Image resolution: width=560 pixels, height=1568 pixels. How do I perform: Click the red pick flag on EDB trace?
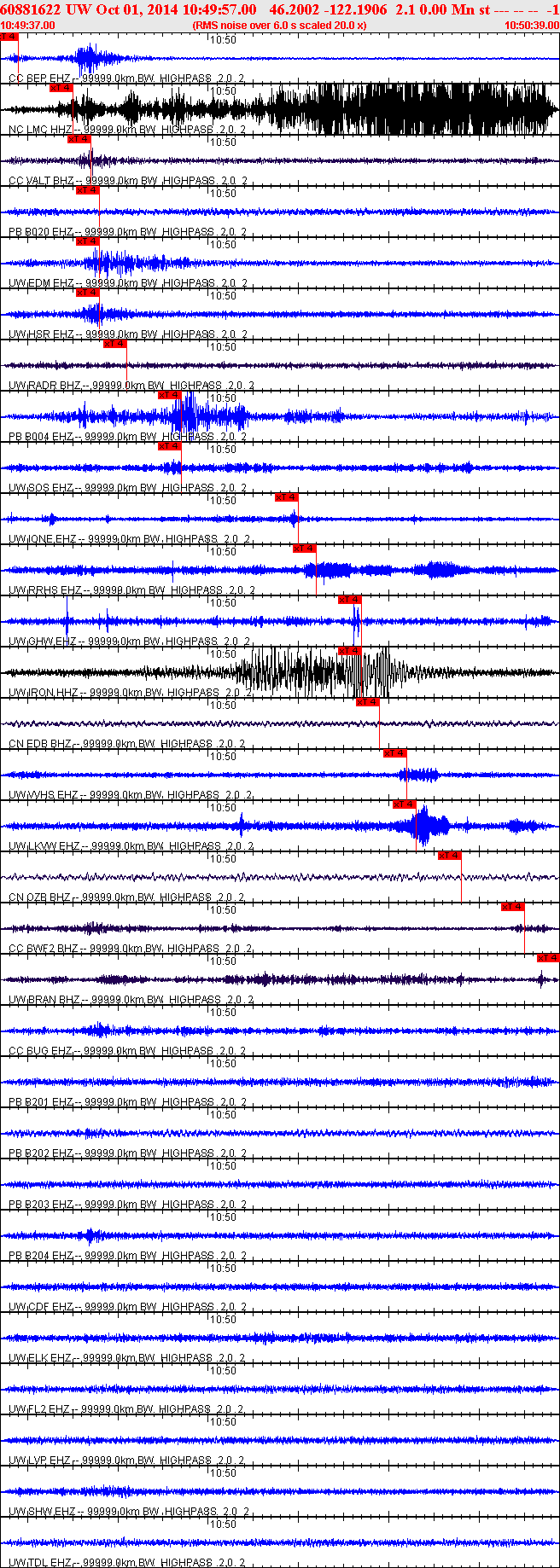pos(367,702)
